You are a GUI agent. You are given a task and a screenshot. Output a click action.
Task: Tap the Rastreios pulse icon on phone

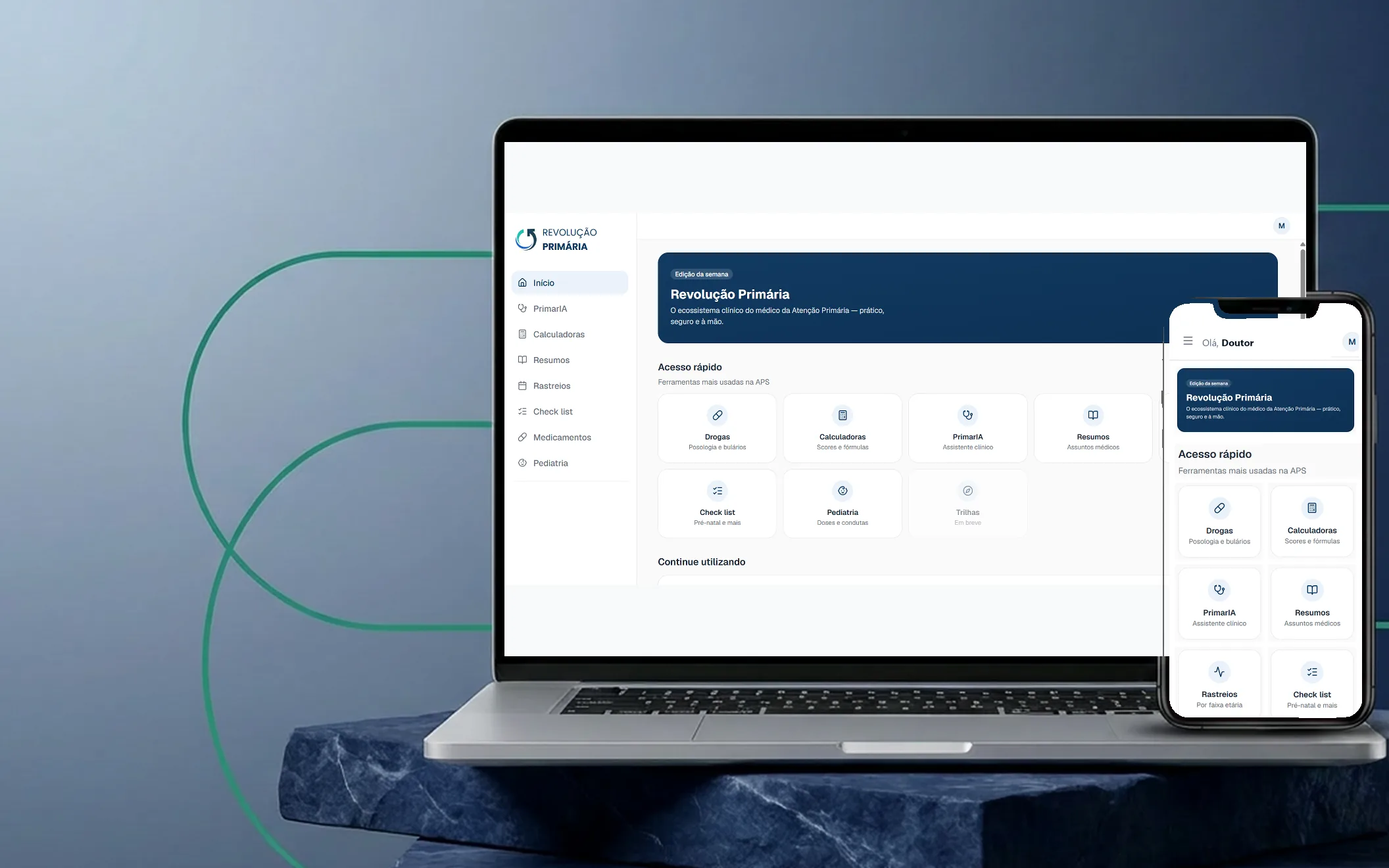[1219, 671]
